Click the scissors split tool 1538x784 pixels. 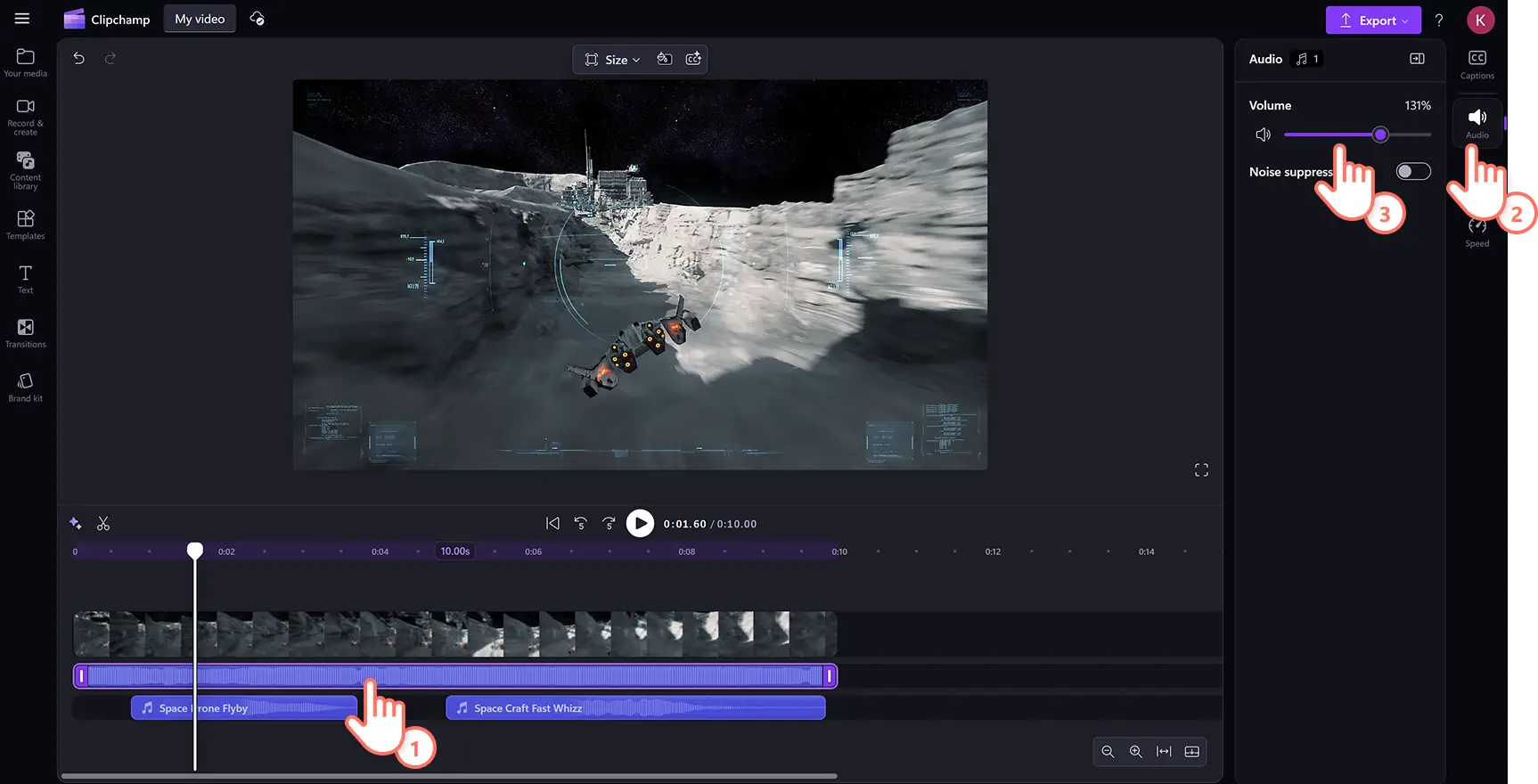point(103,524)
